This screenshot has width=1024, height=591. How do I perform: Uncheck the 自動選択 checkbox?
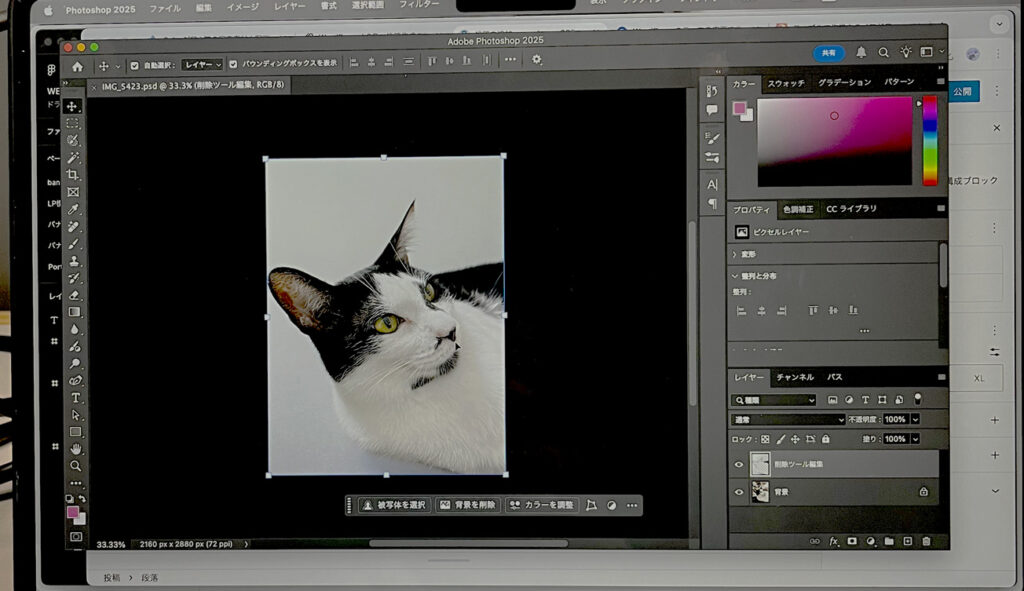point(134,65)
